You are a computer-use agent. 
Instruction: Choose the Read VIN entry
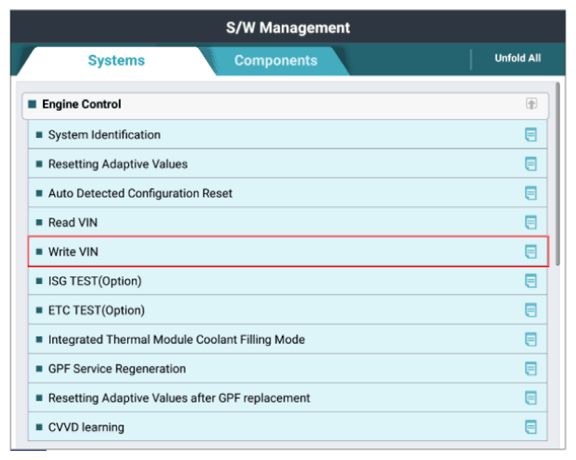point(288,222)
